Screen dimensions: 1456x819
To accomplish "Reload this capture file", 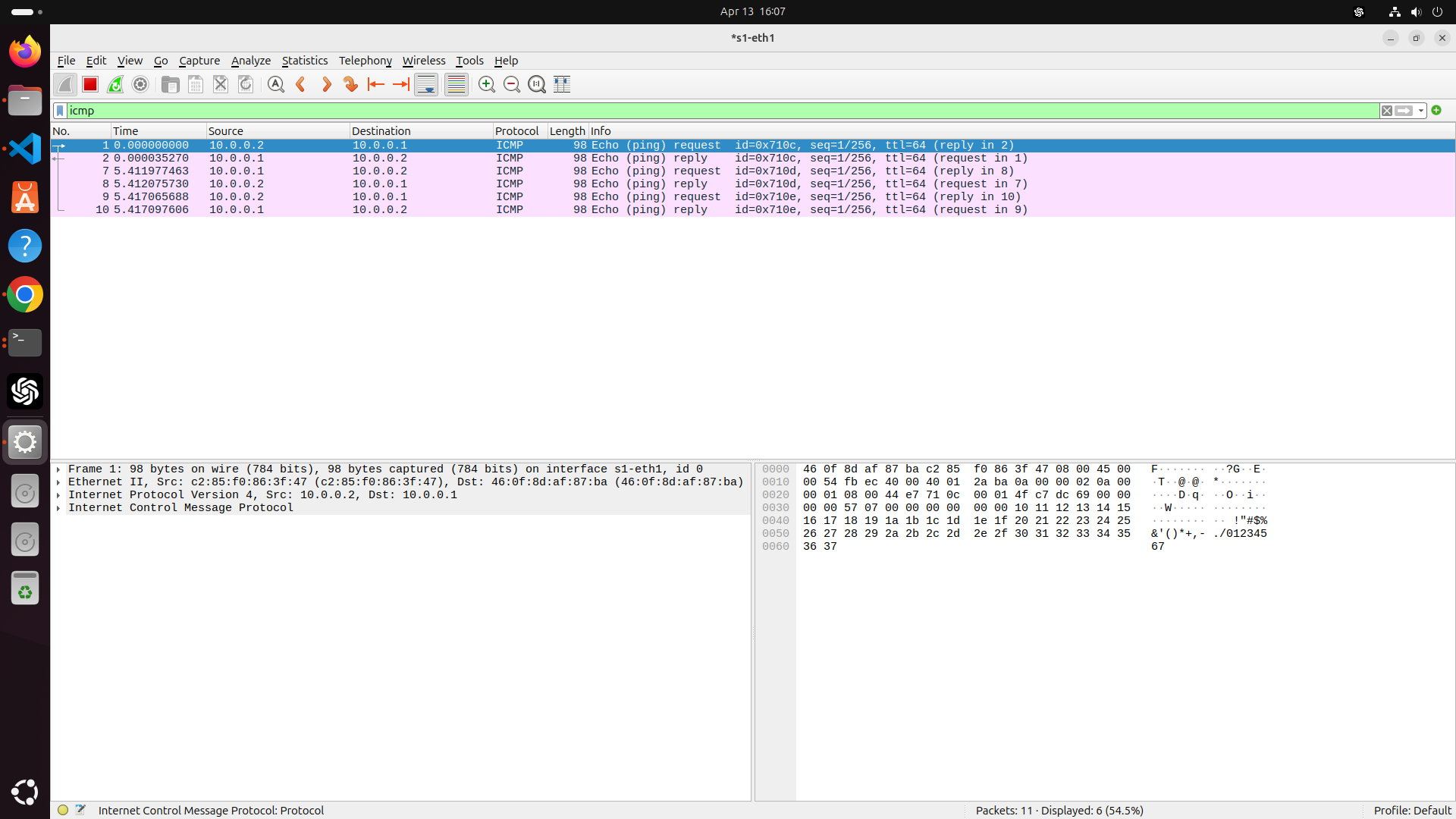I will [x=245, y=84].
